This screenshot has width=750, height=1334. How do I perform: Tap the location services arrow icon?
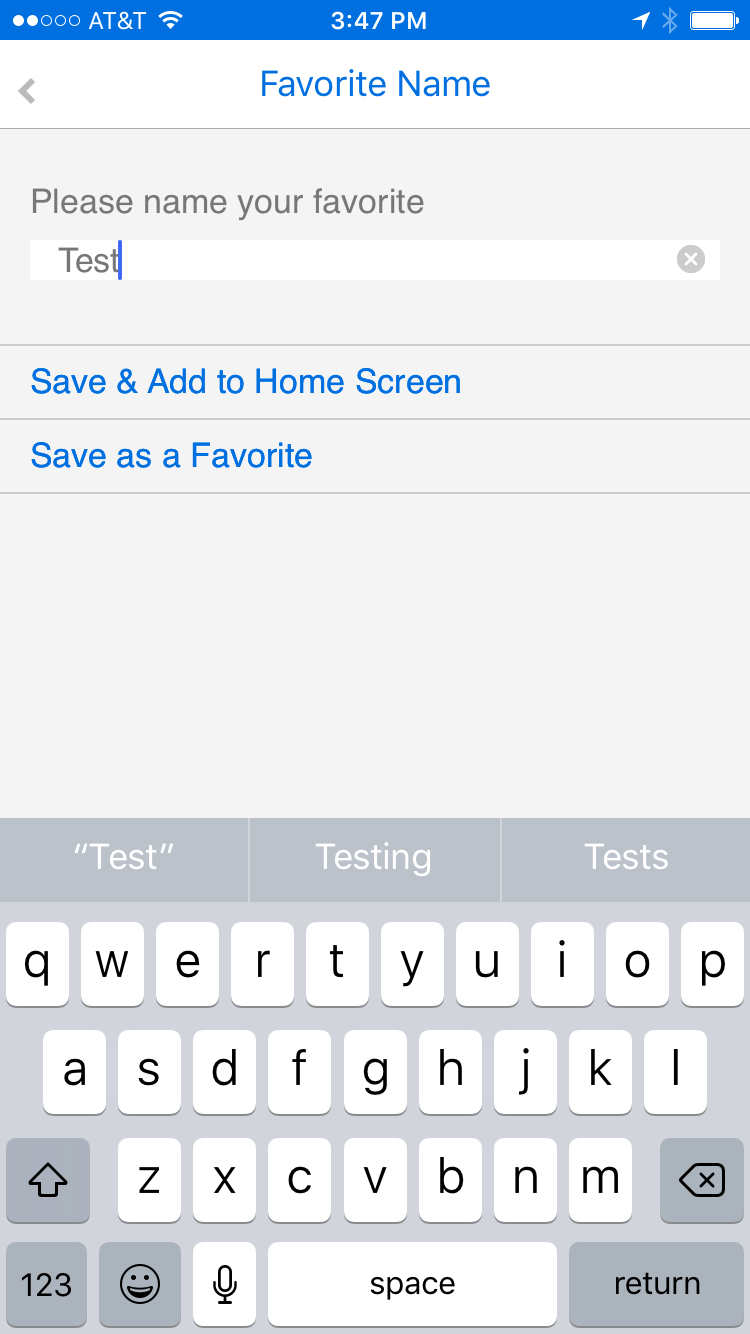tap(641, 20)
